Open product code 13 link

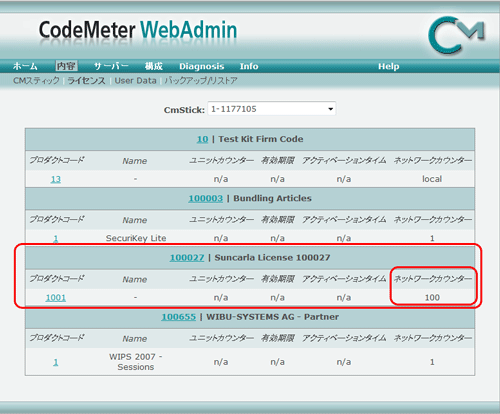[56, 179]
